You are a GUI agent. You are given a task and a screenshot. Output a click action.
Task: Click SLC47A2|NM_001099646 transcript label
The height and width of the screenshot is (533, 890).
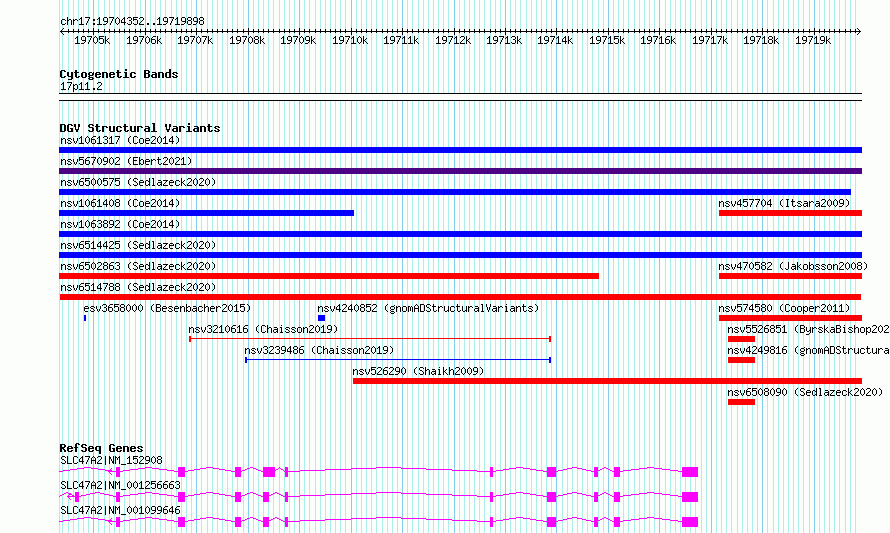tap(120, 510)
